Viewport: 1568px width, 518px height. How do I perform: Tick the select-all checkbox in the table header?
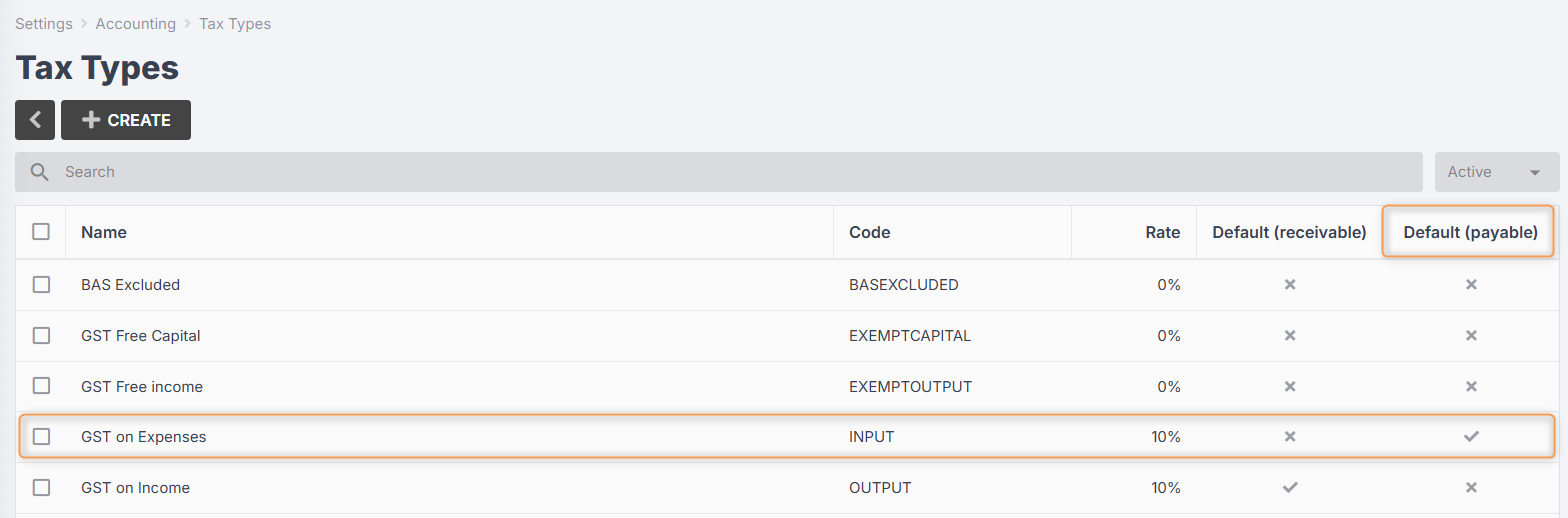pyautogui.click(x=41, y=232)
